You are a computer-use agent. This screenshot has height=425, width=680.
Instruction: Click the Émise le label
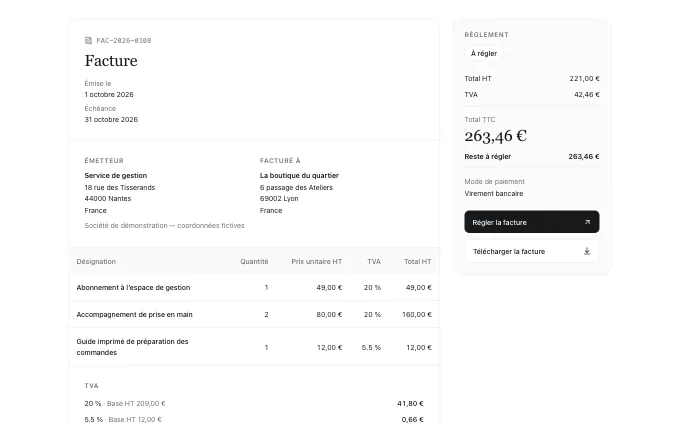coord(98,83)
